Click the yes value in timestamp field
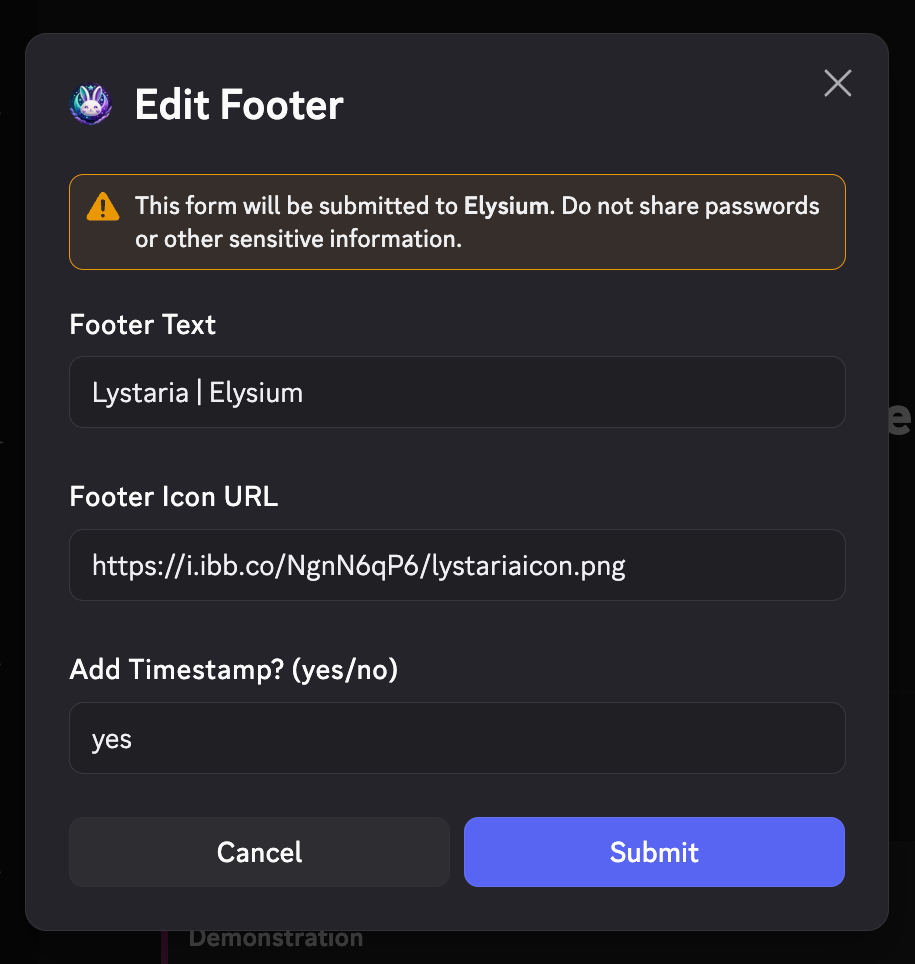915x964 pixels. pyautogui.click(x=112, y=740)
